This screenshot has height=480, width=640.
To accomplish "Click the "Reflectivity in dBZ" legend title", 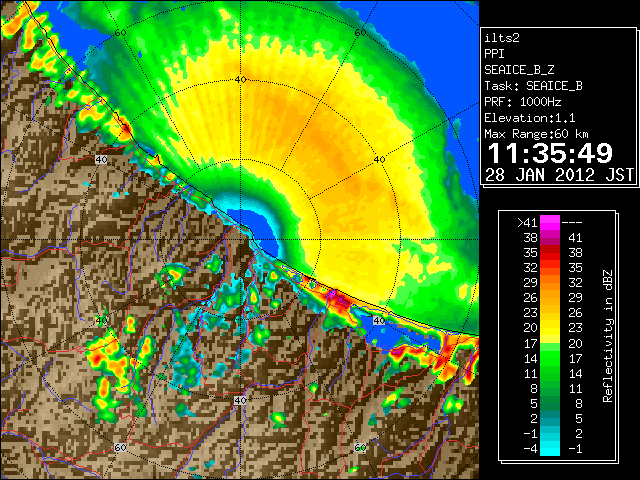I will tap(607, 336).
